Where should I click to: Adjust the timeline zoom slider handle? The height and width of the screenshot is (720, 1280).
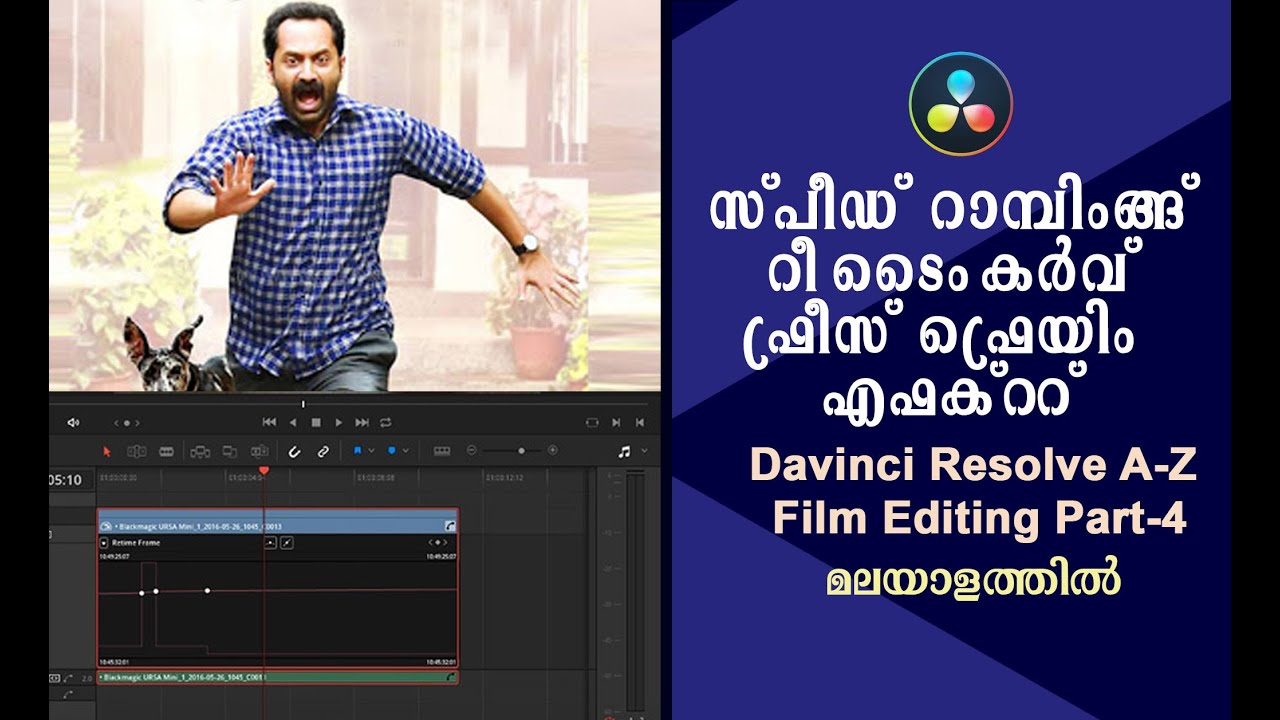click(521, 450)
